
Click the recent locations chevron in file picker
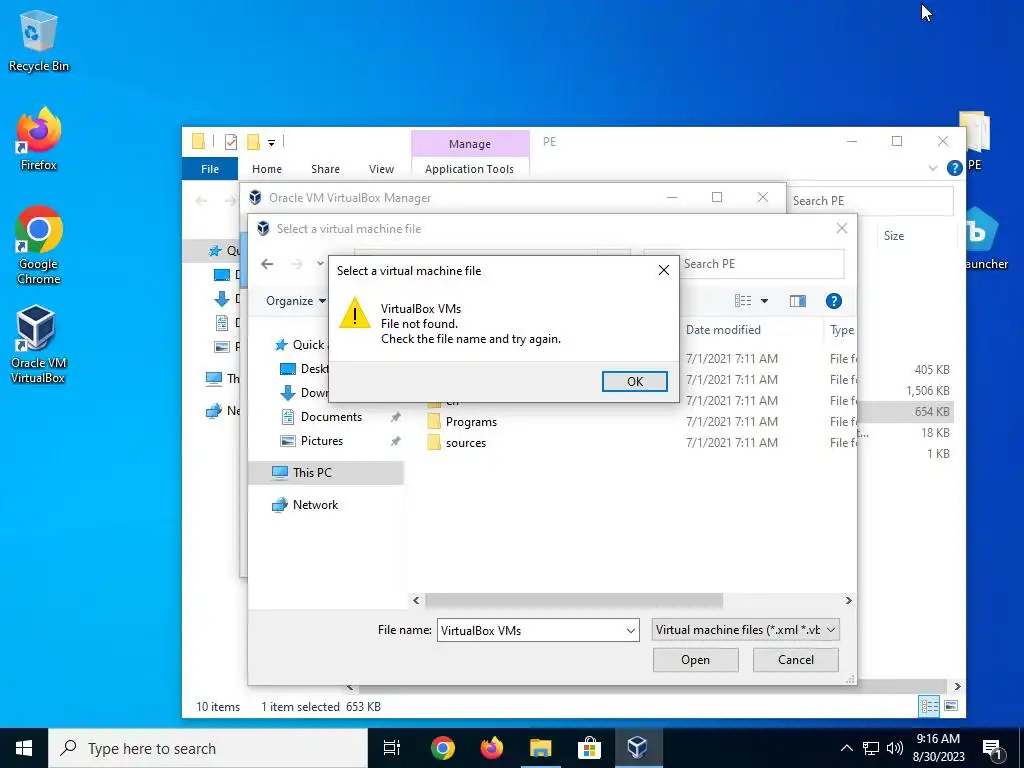[321, 264]
